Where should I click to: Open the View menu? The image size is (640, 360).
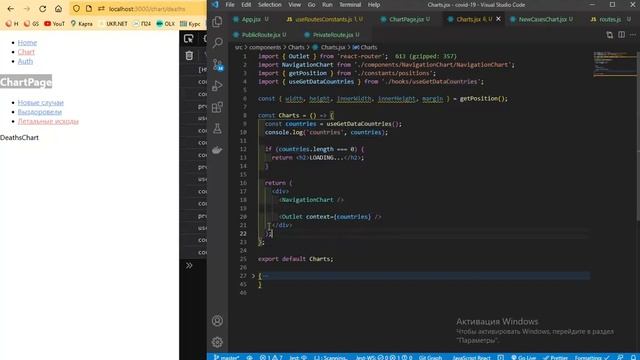[294, 4]
